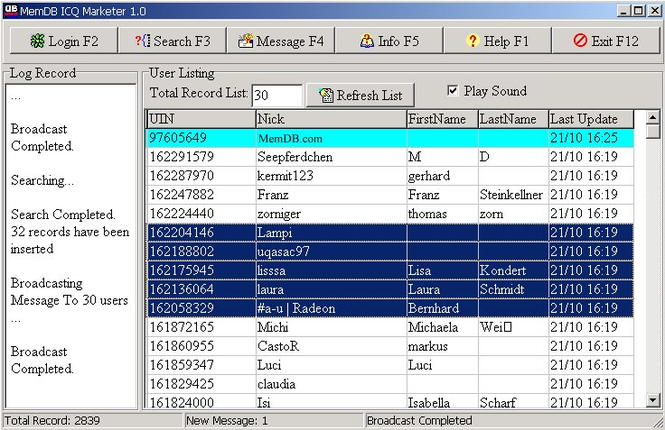
Task: Select the claudia row
Action: [390, 384]
